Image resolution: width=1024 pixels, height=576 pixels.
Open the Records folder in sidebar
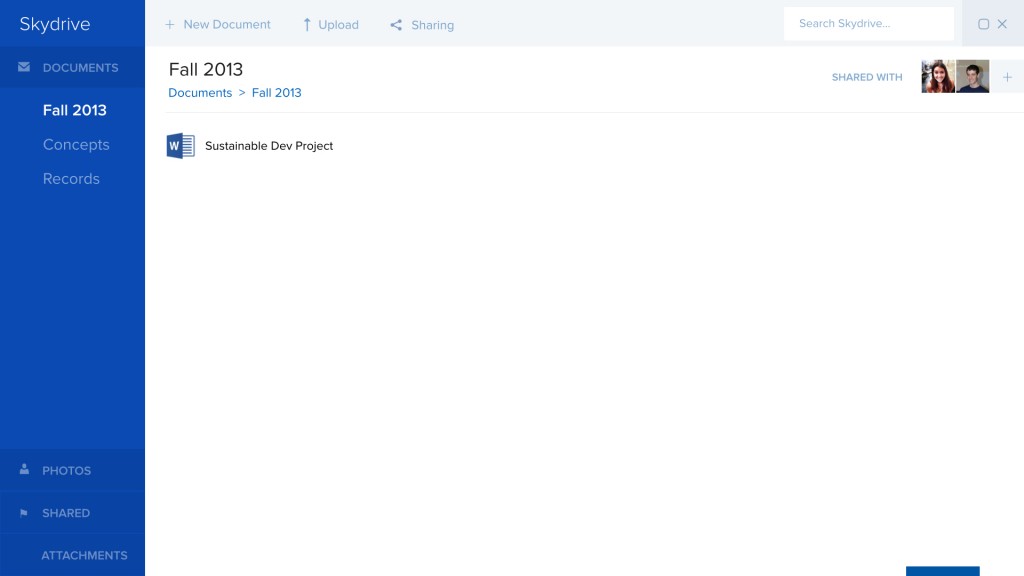click(71, 179)
